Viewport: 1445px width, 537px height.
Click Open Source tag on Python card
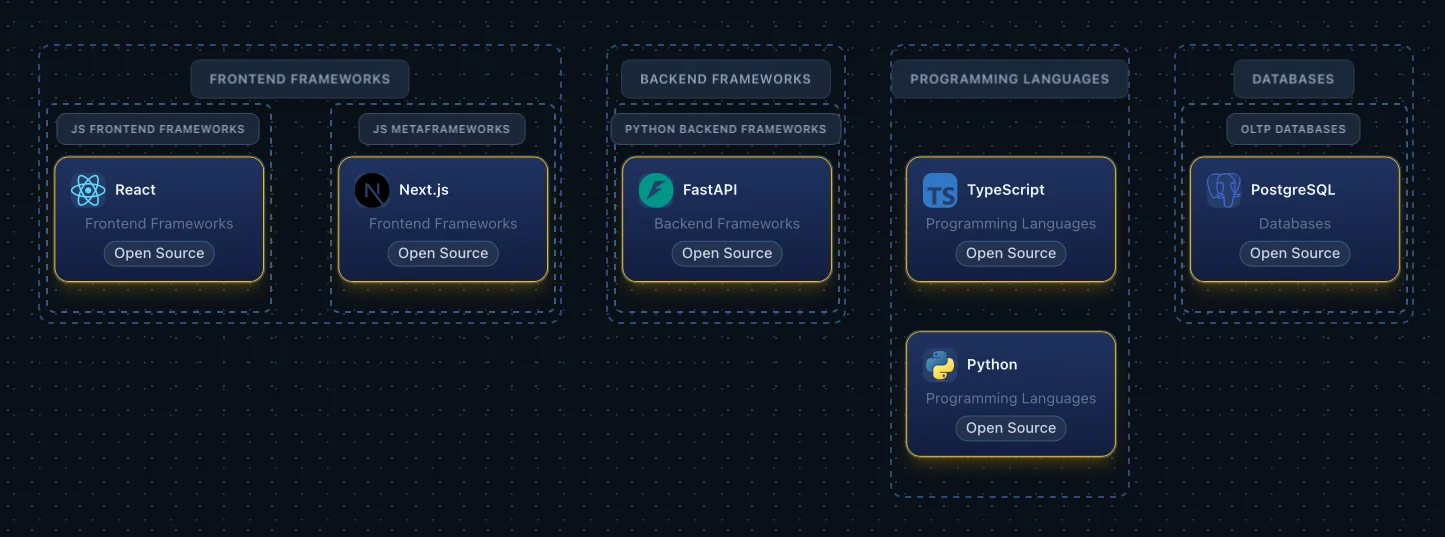[1011, 428]
